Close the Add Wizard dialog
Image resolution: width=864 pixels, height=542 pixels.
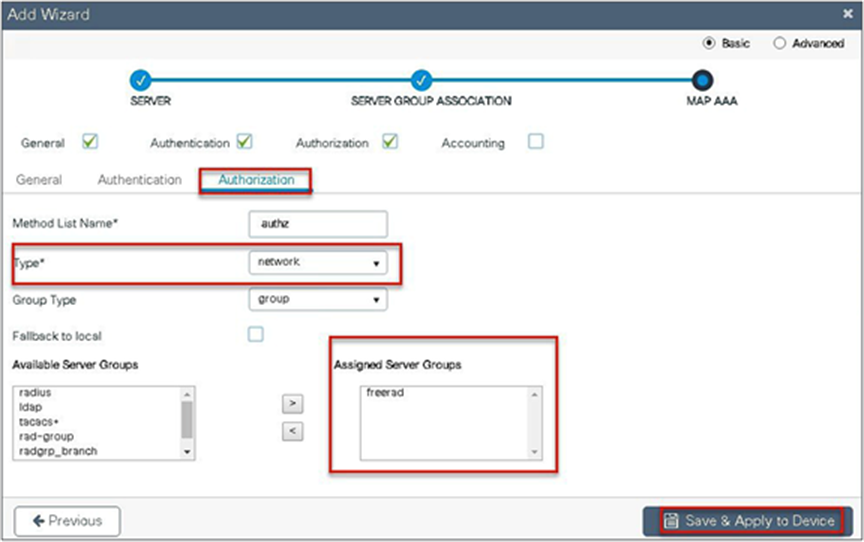[x=848, y=14]
